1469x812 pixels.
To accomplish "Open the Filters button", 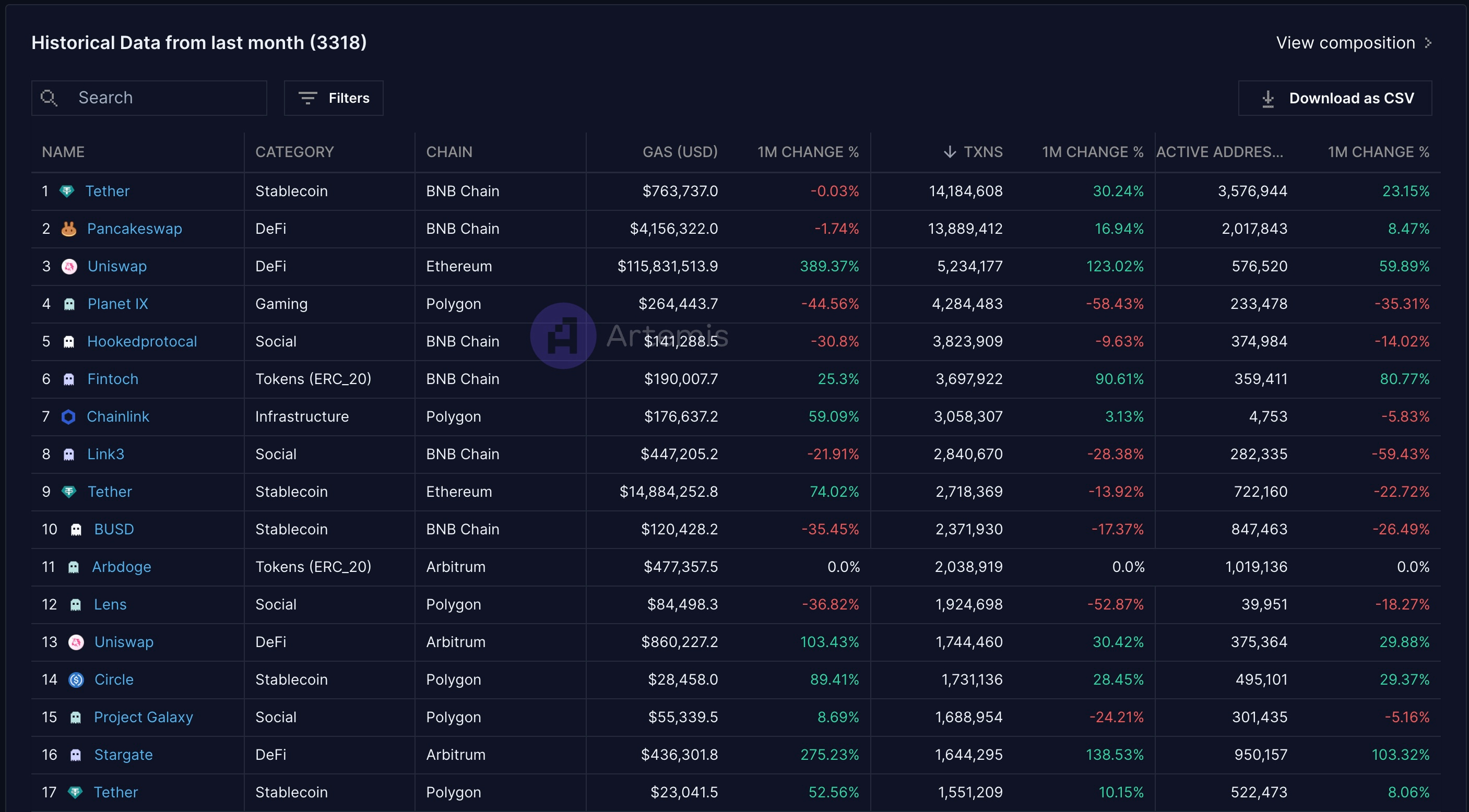I will click(x=334, y=98).
